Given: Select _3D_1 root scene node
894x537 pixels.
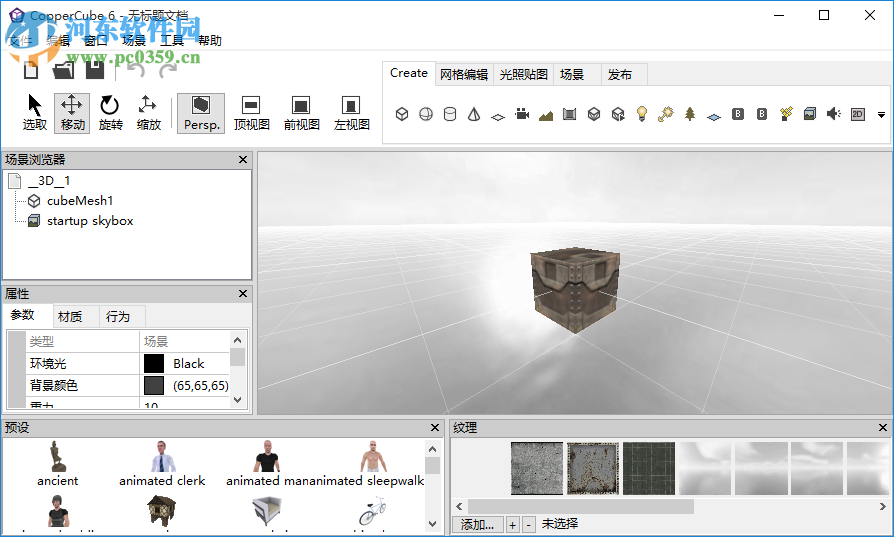Looking at the screenshot, I should pos(49,181).
